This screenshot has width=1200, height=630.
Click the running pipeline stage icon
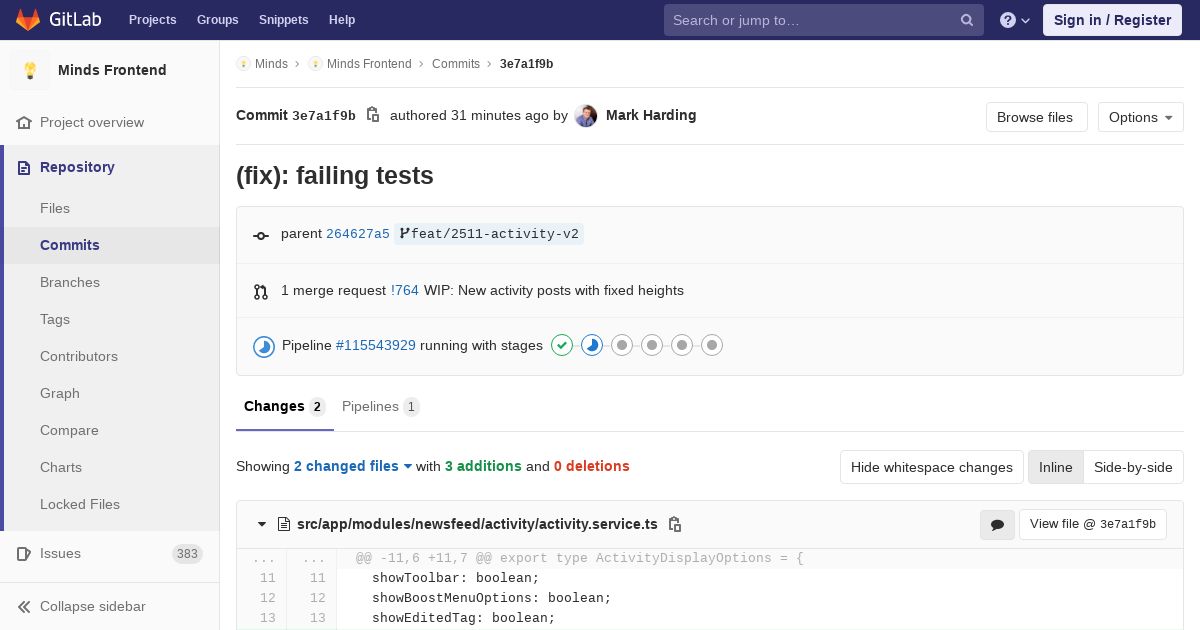(592, 346)
